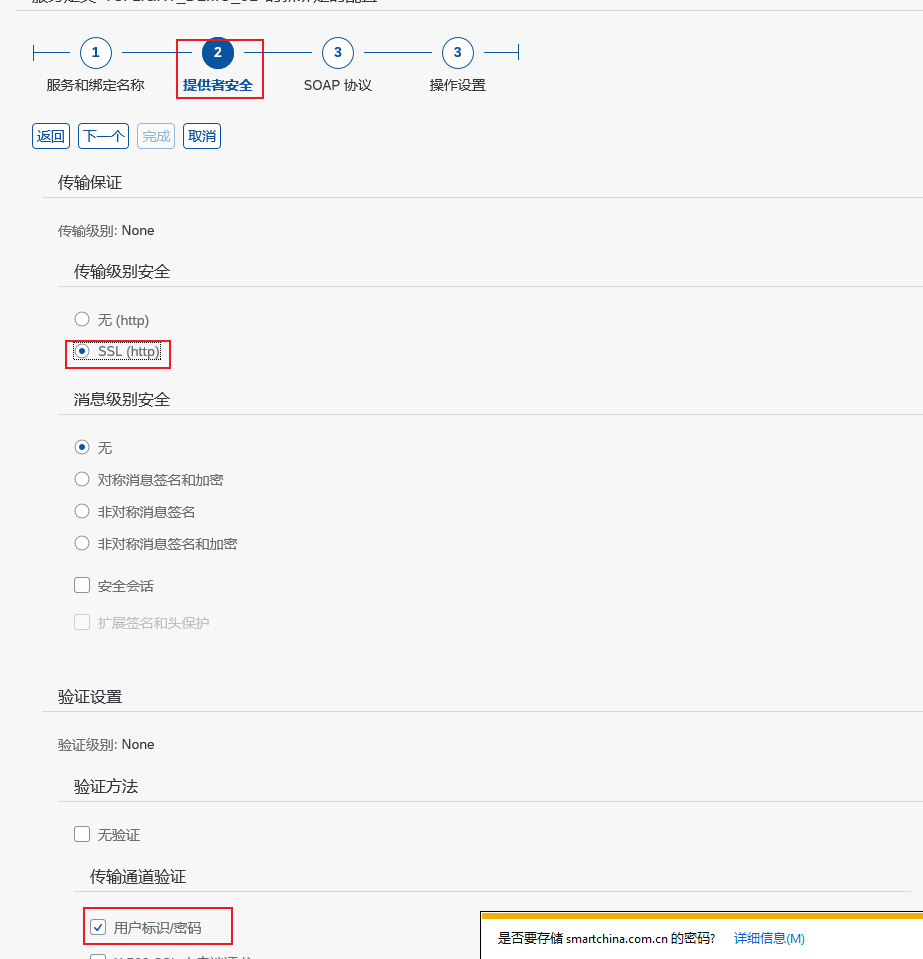Uncheck the 用户标识/密码 checkbox
The image size is (923, 959).
pos(98,927)
